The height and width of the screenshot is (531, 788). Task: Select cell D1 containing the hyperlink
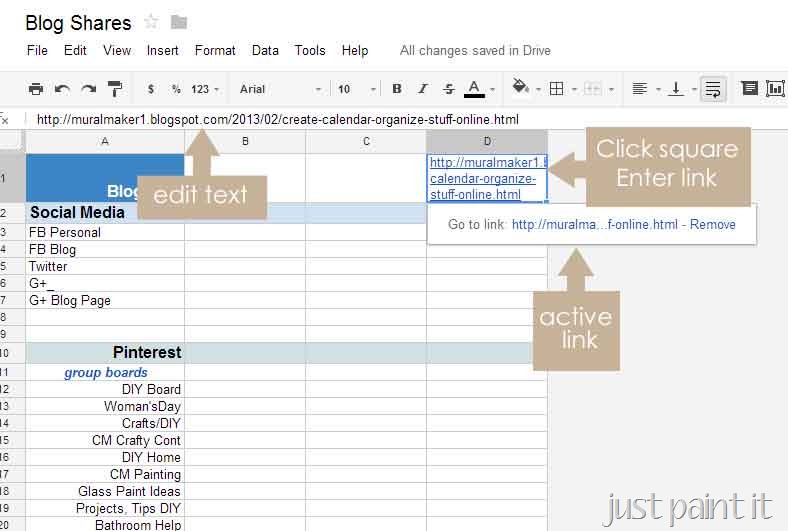tap(487, 178)
